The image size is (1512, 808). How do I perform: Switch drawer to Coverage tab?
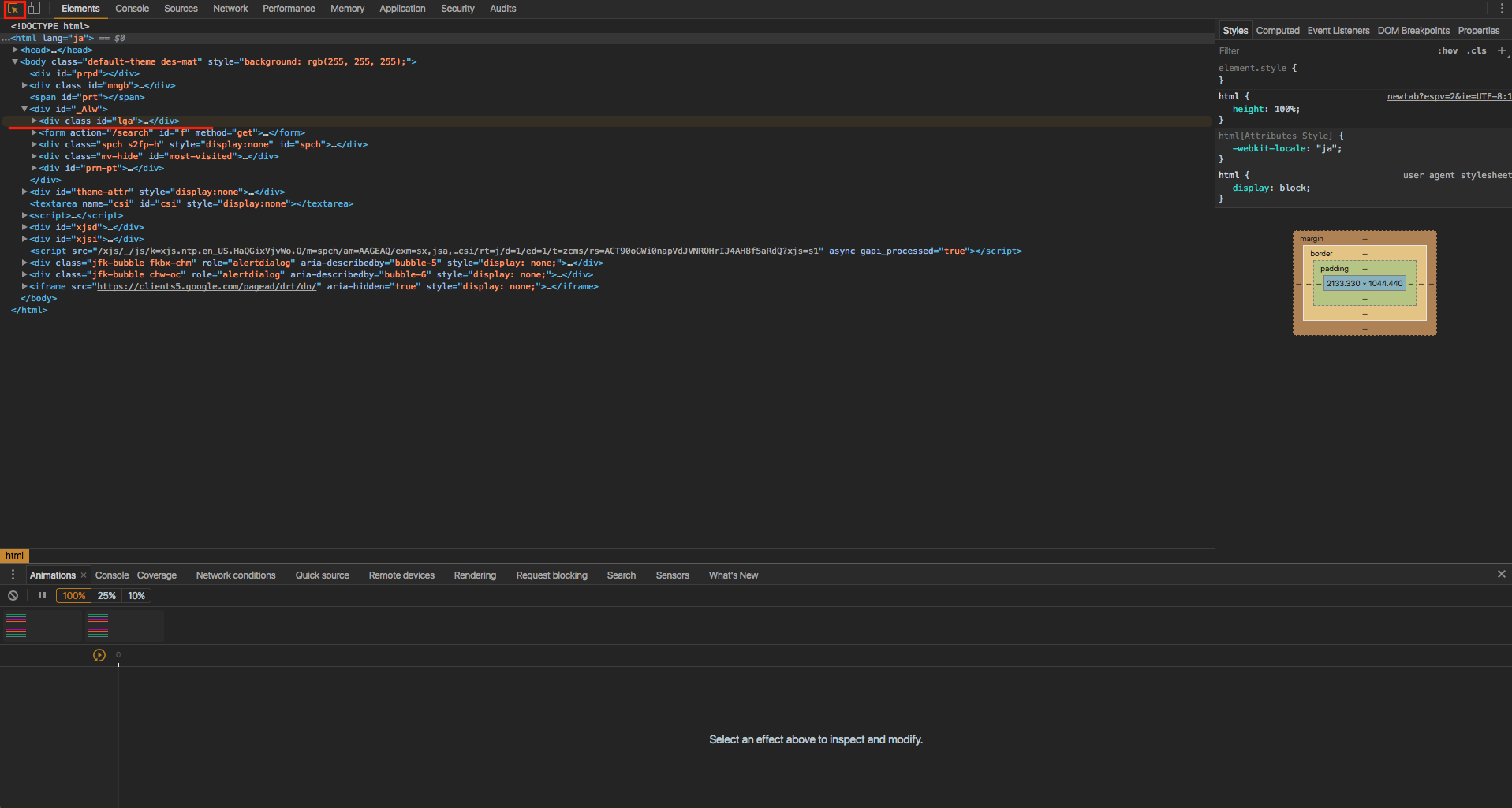coord(157,575)
